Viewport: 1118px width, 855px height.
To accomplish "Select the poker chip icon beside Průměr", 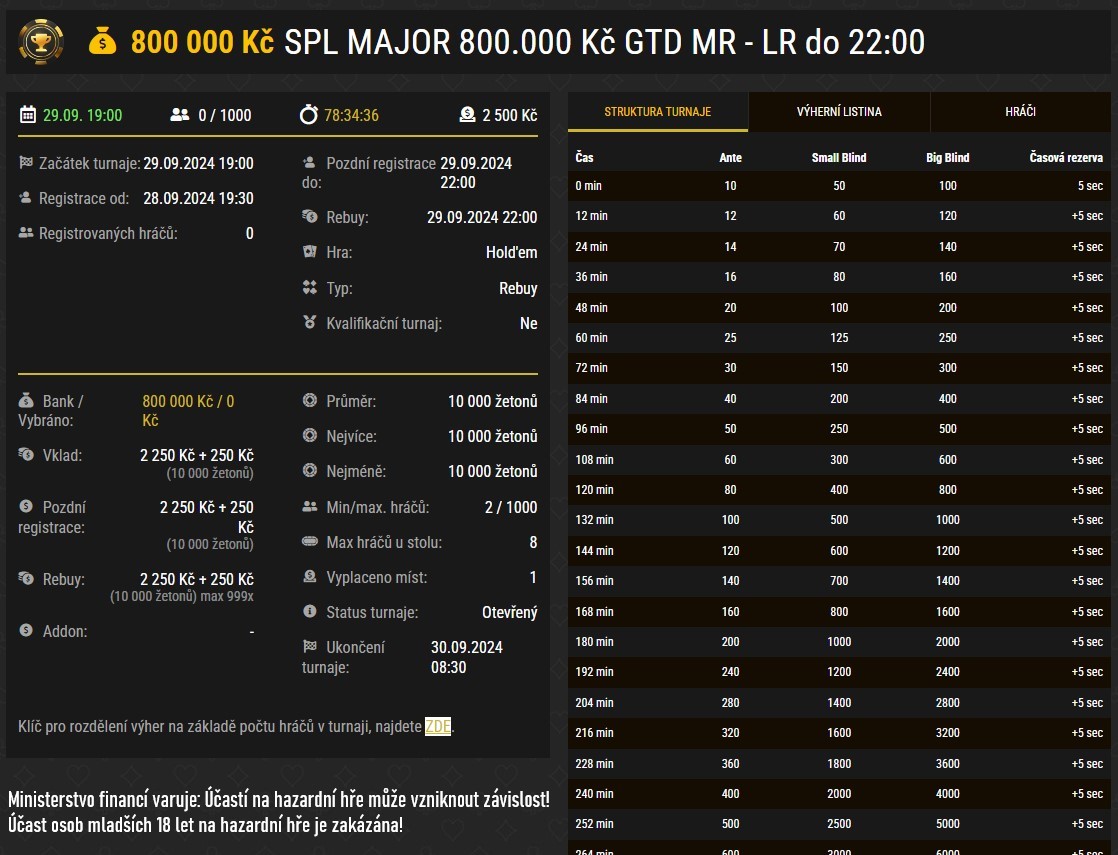I will [308, 399].
